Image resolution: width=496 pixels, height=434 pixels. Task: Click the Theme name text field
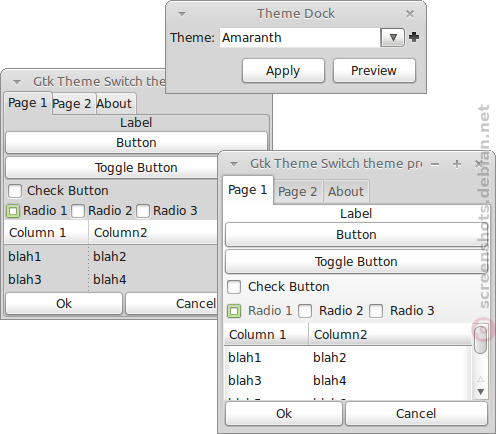click(300, 37)
